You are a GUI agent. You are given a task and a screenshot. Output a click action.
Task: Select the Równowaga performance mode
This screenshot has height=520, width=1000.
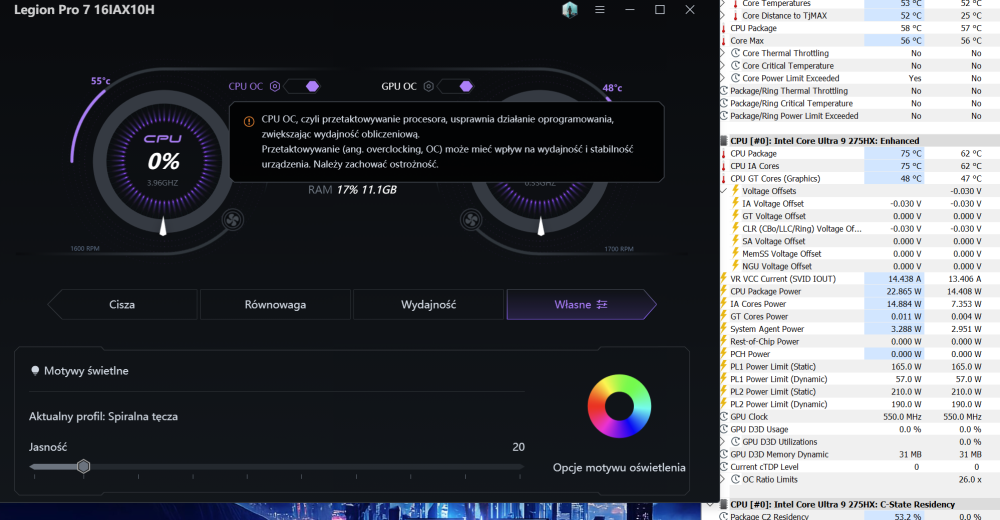[x=275, y=304]
